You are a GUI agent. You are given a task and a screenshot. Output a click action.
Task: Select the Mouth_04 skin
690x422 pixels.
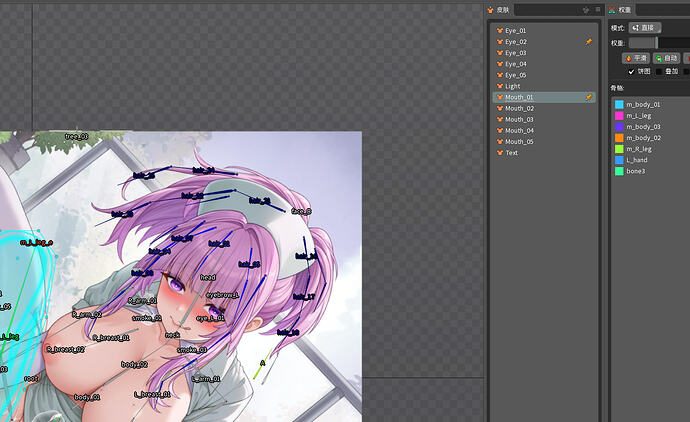pos(544,131)
